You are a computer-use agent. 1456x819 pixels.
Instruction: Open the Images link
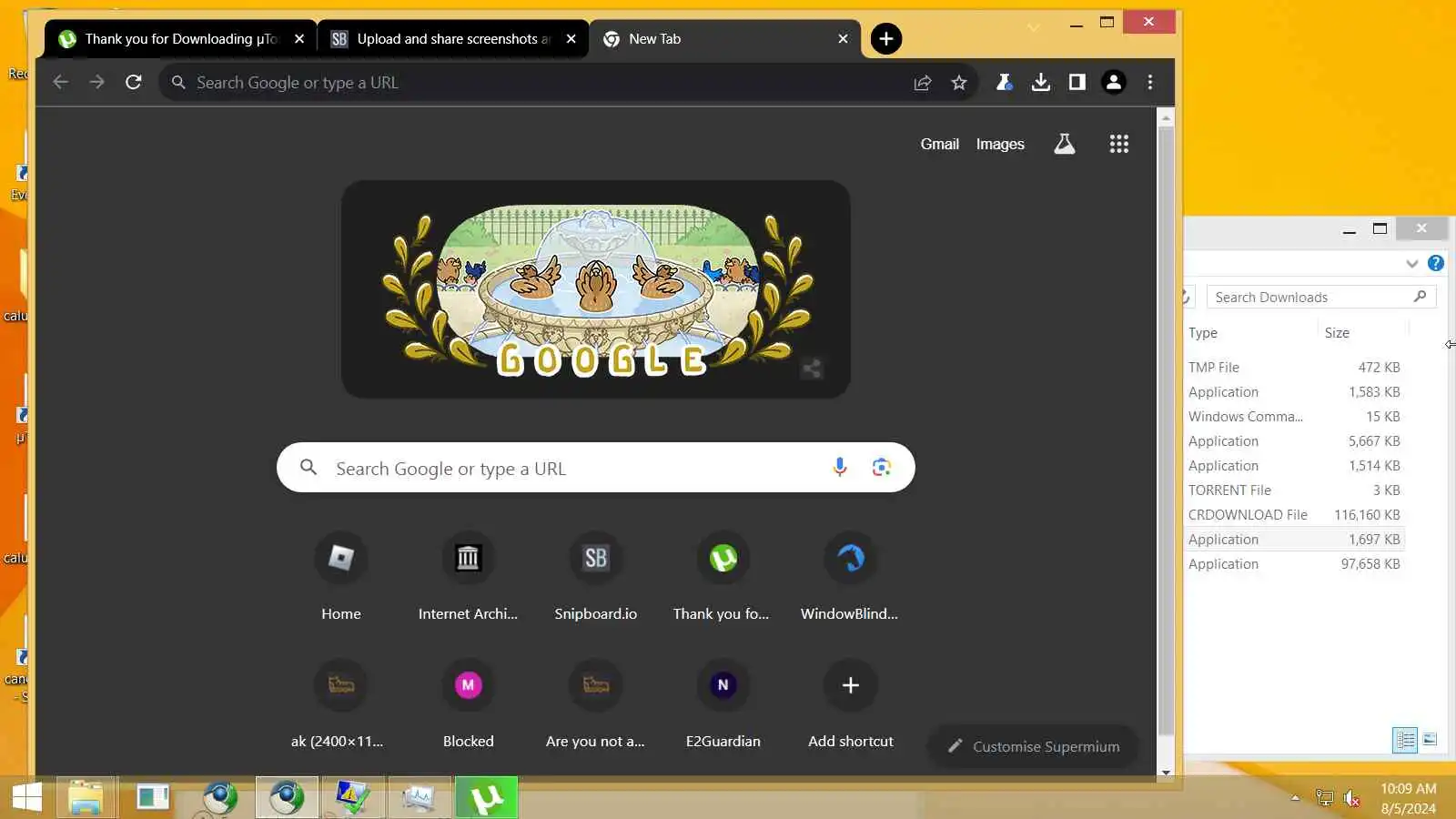1000,144
